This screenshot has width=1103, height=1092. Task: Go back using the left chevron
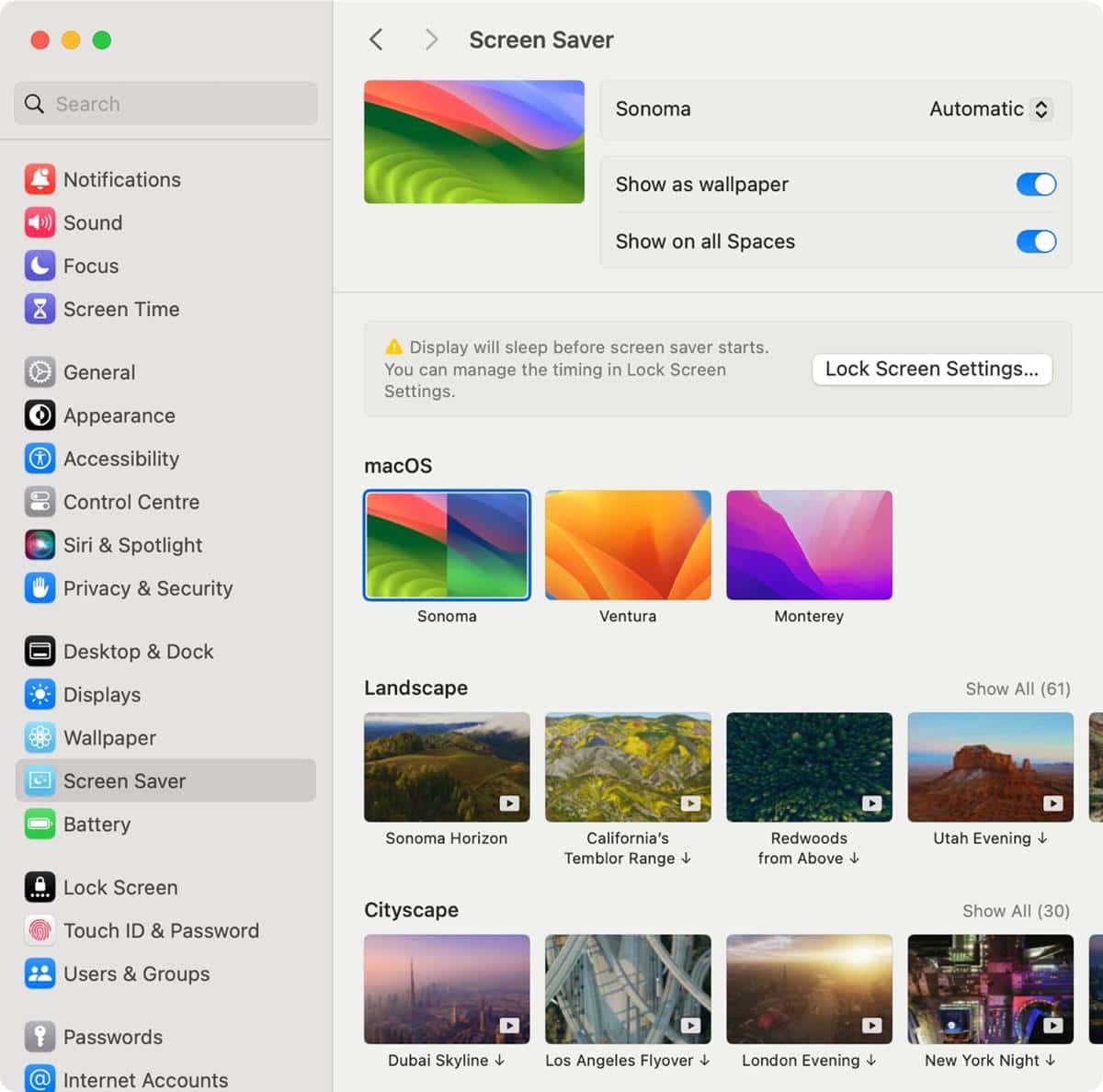pos(376,40)
